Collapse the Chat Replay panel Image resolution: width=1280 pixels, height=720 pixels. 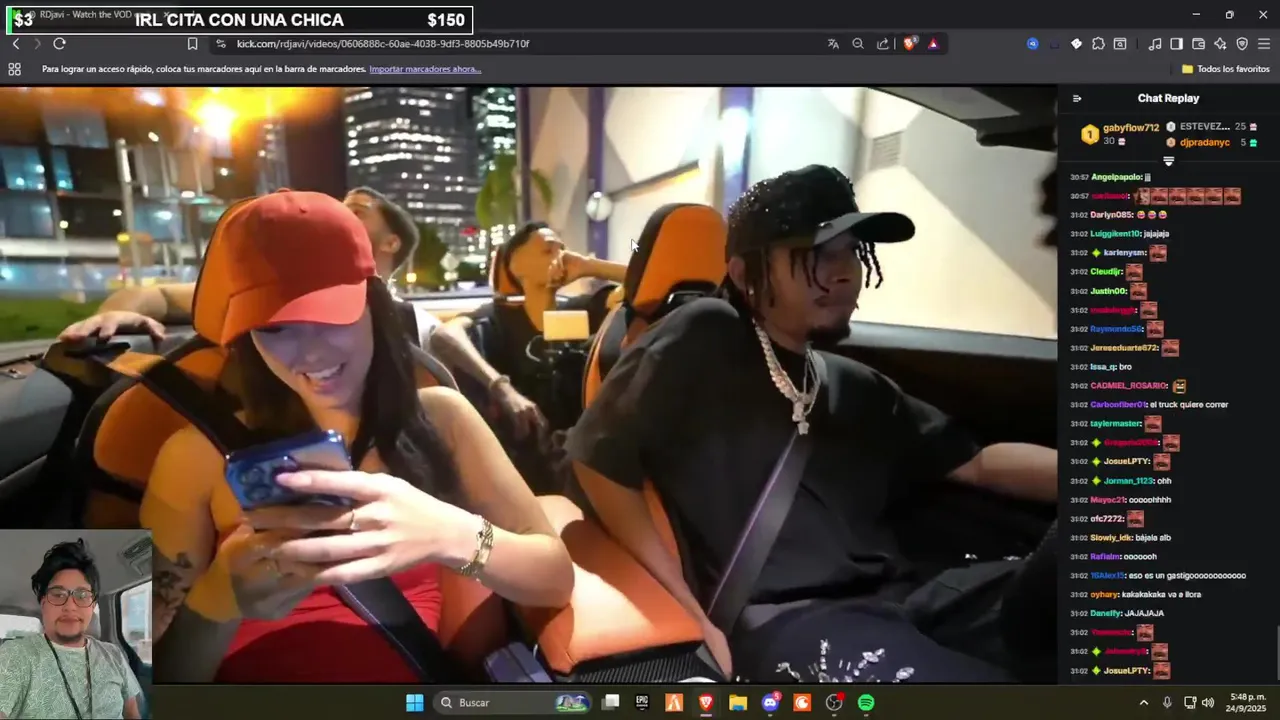tap(1076, 98)
